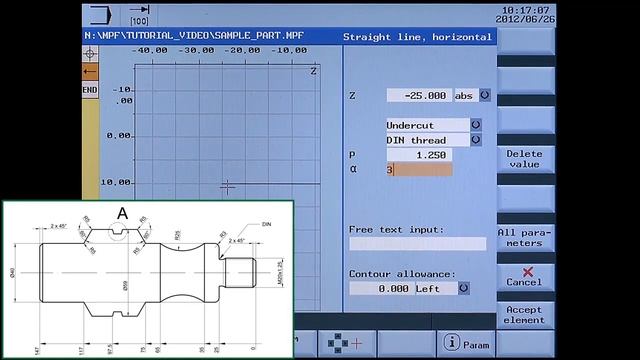640x360 pixels.
Task: Click the Straight line, horizontal title
Action: [x=417, y=37]
